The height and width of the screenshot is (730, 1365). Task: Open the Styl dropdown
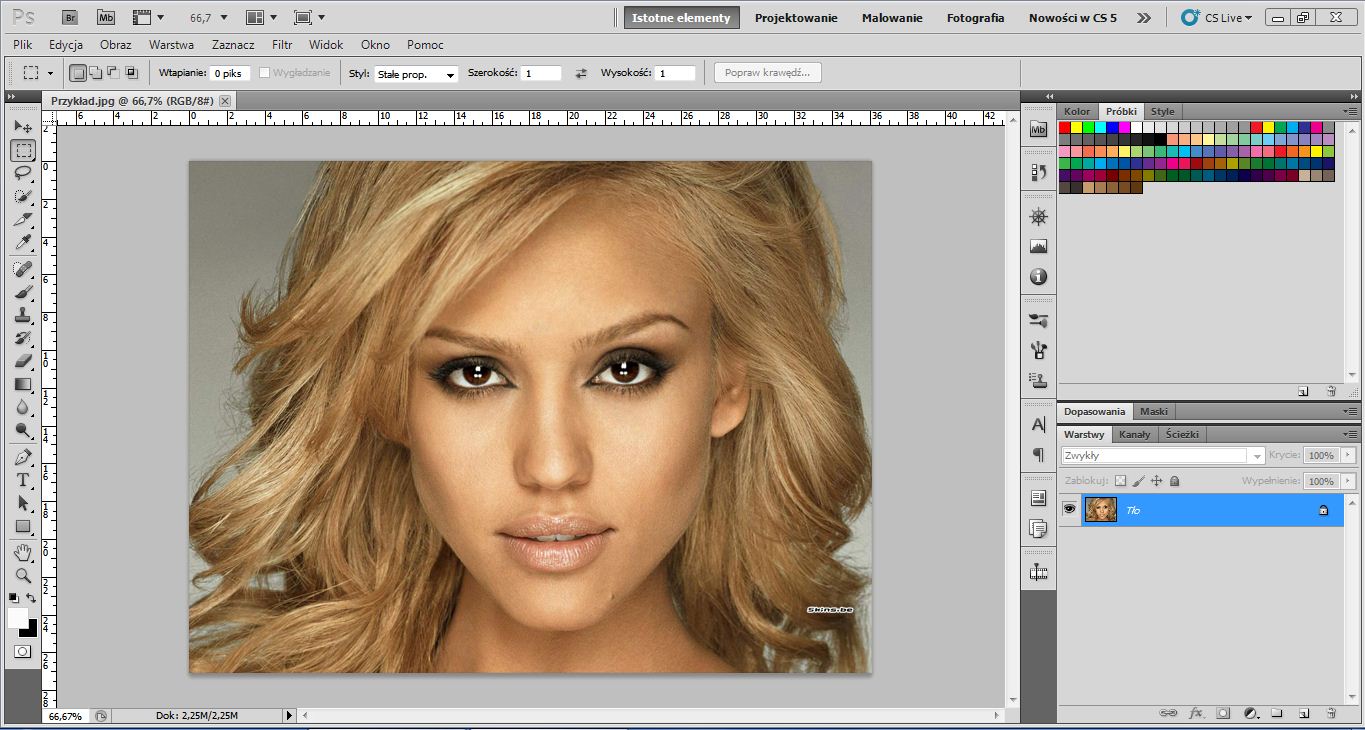(416, 74)
